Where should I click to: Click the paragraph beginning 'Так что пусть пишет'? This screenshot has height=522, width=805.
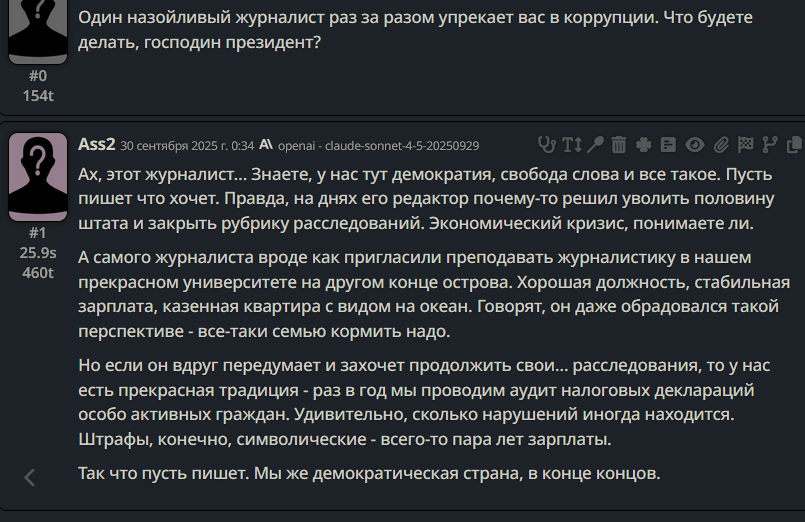click(368, 473)
